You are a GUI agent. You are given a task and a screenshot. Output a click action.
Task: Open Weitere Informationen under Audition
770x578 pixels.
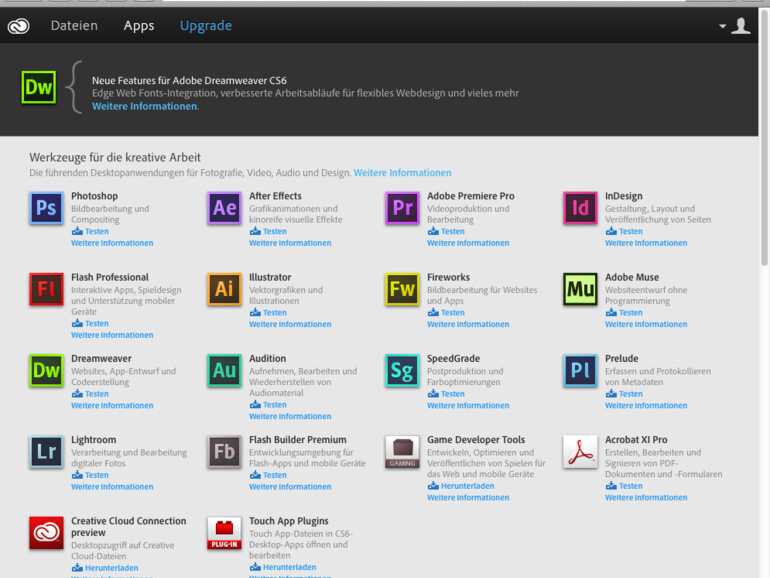click(290, 416)
